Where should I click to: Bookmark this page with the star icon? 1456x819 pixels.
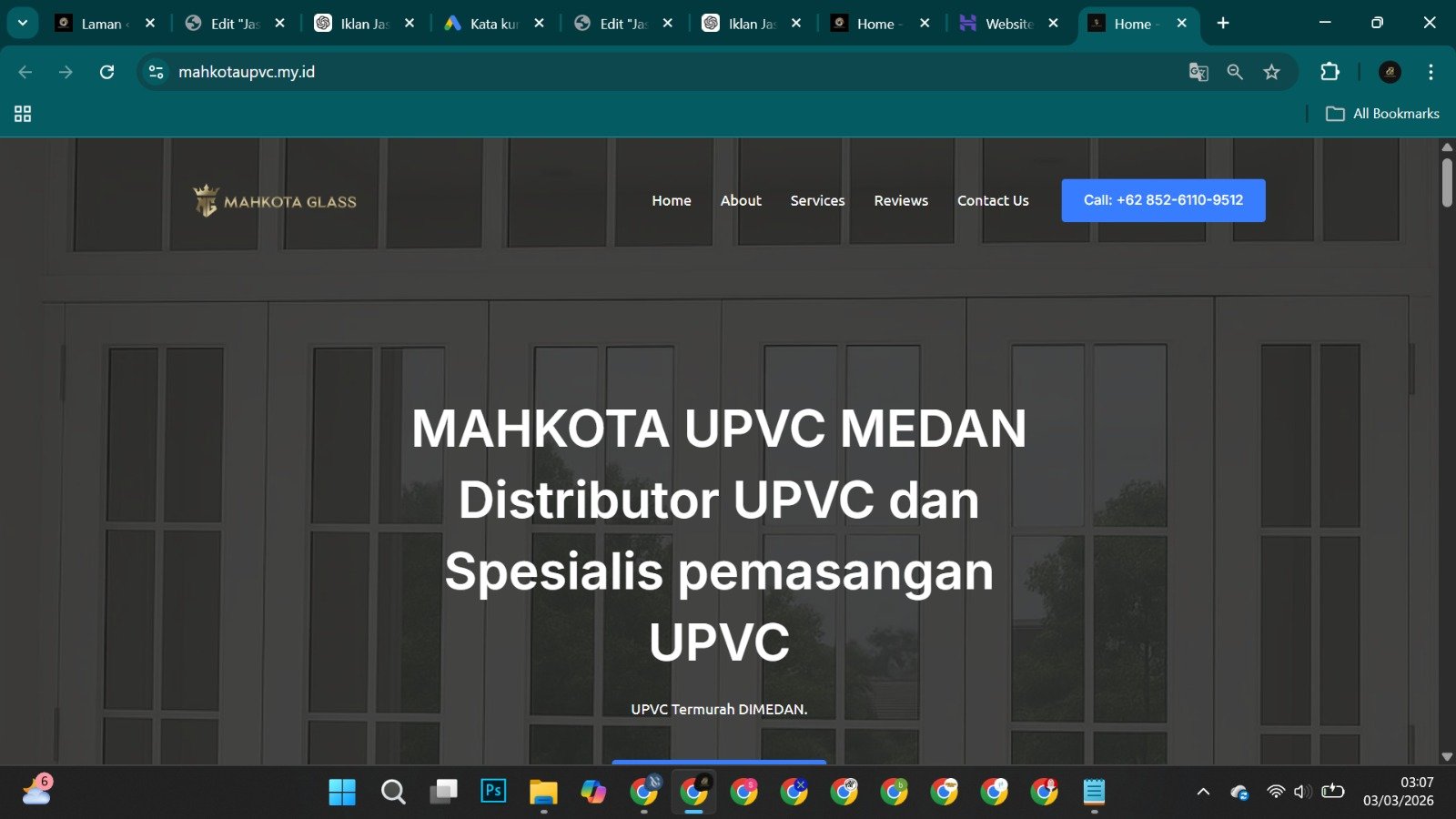click(x=1271, y=72)
